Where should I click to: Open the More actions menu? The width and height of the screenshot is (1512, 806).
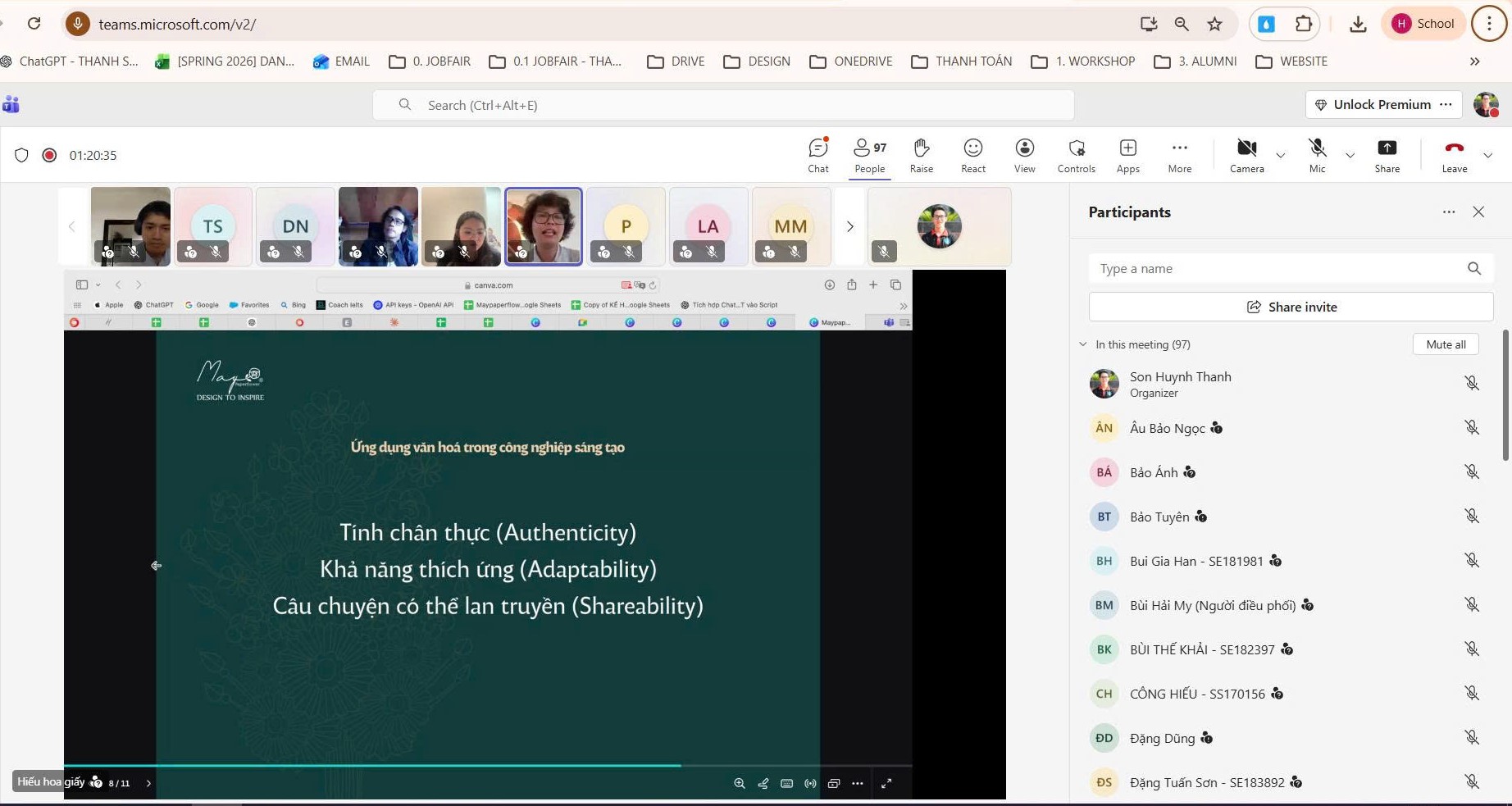pos(1179,155)
